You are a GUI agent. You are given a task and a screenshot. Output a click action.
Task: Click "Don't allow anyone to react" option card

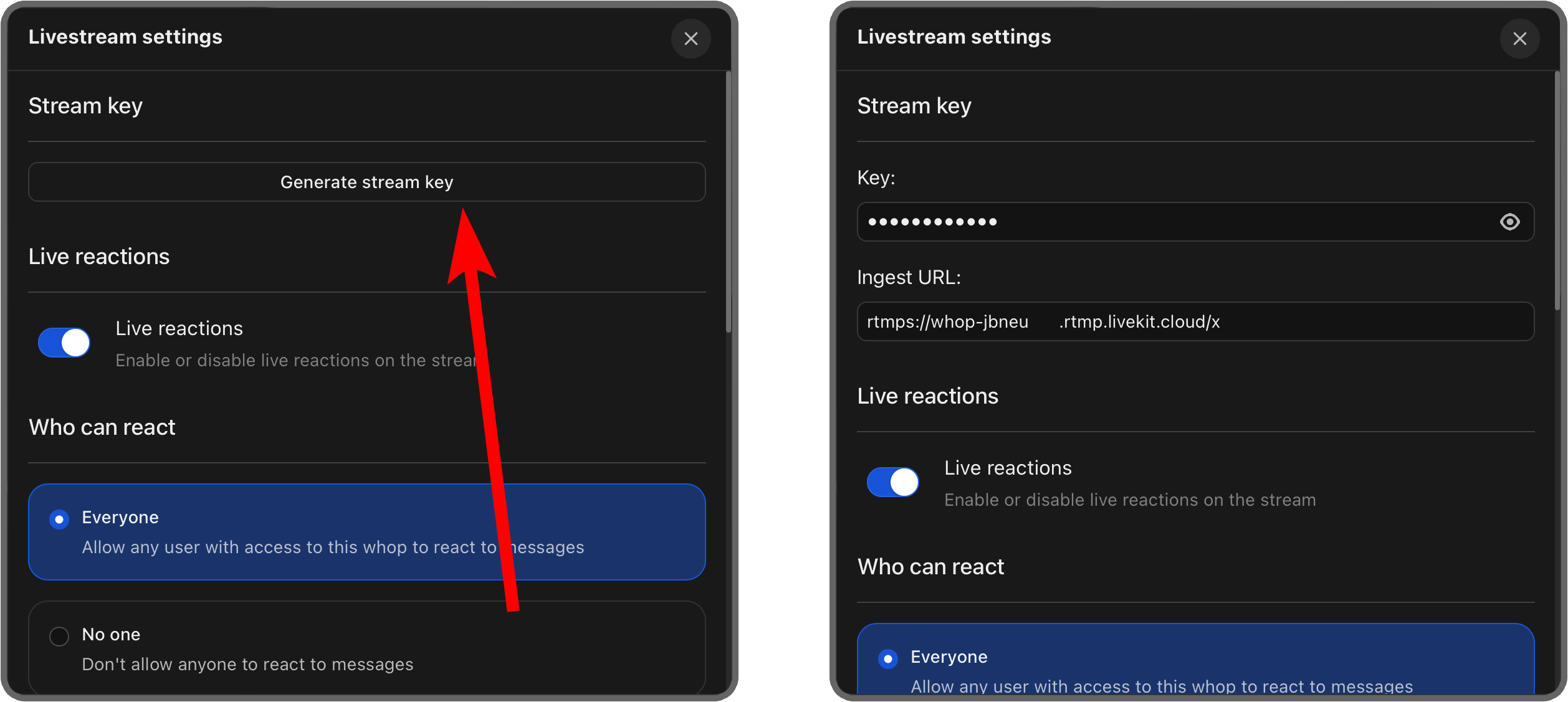coord(367,648)
